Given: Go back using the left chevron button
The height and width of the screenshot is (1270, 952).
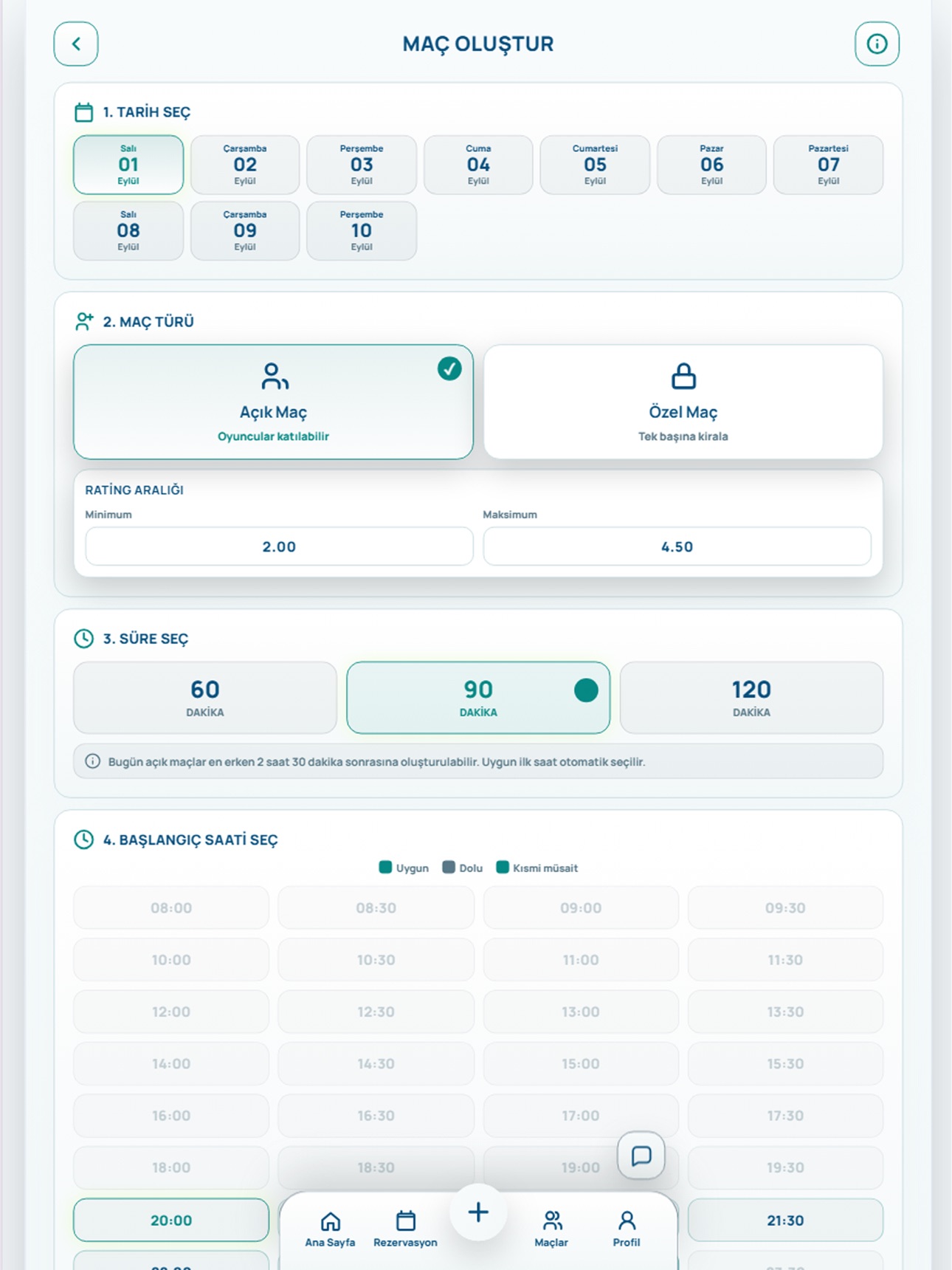Looking at the screenshot, I should [x=76, y=44].
